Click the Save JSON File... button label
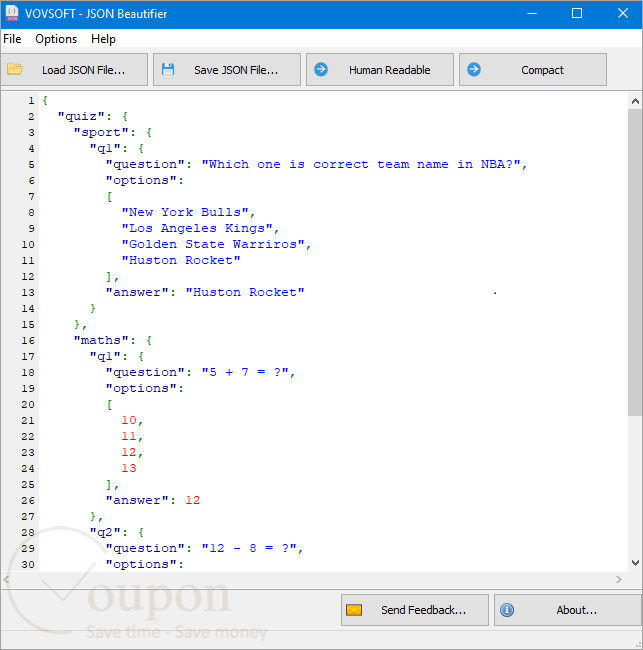 [236, 70]
